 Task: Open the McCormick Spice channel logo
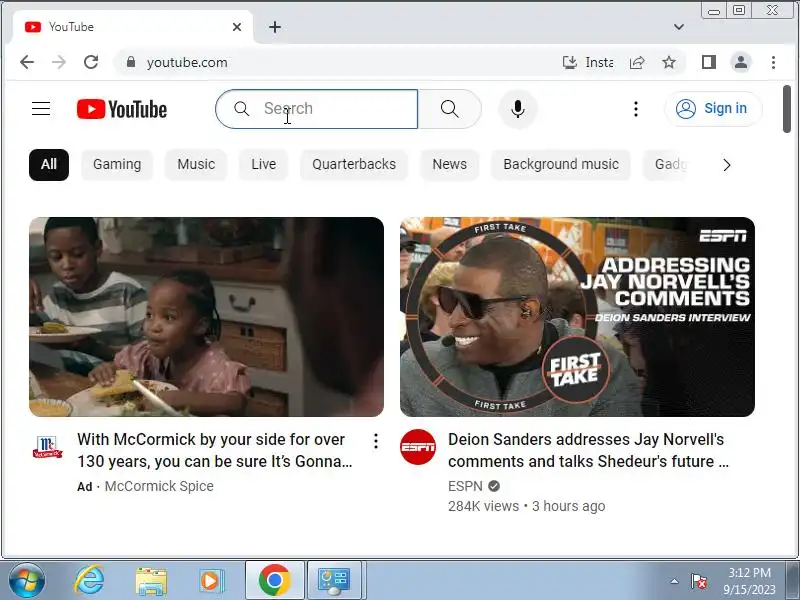click(x=47, y=447)
